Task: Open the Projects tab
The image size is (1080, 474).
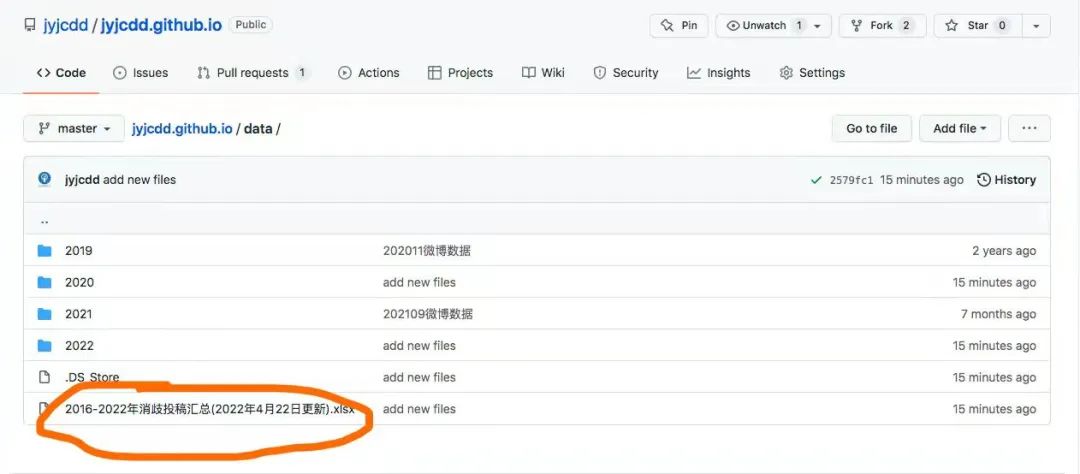Action: pyautogui.click(x=460, y=72)
